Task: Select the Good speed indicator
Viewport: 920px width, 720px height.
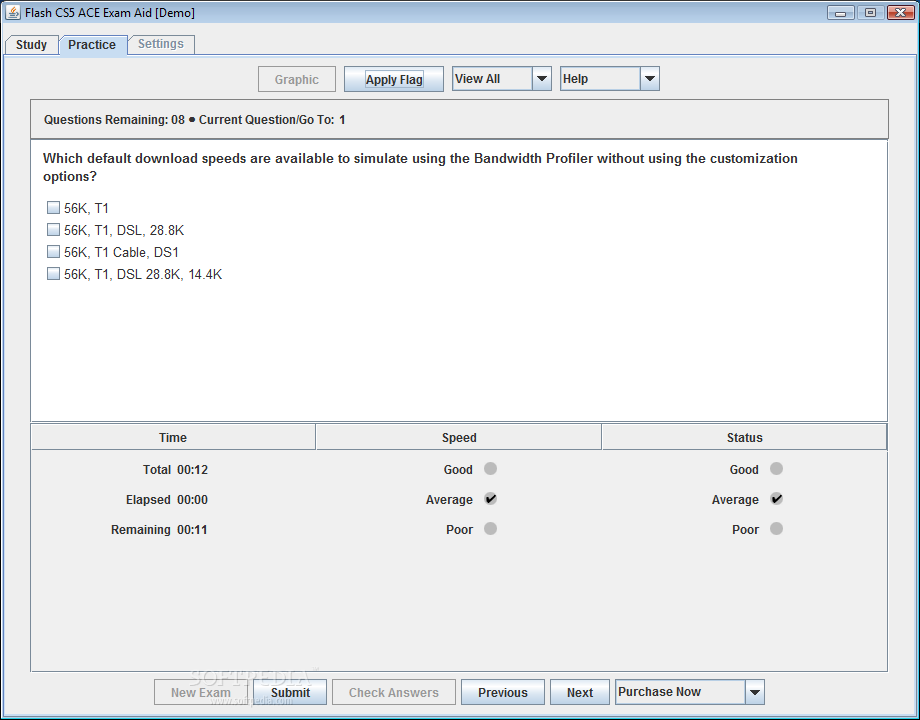Action: point(491,469)
